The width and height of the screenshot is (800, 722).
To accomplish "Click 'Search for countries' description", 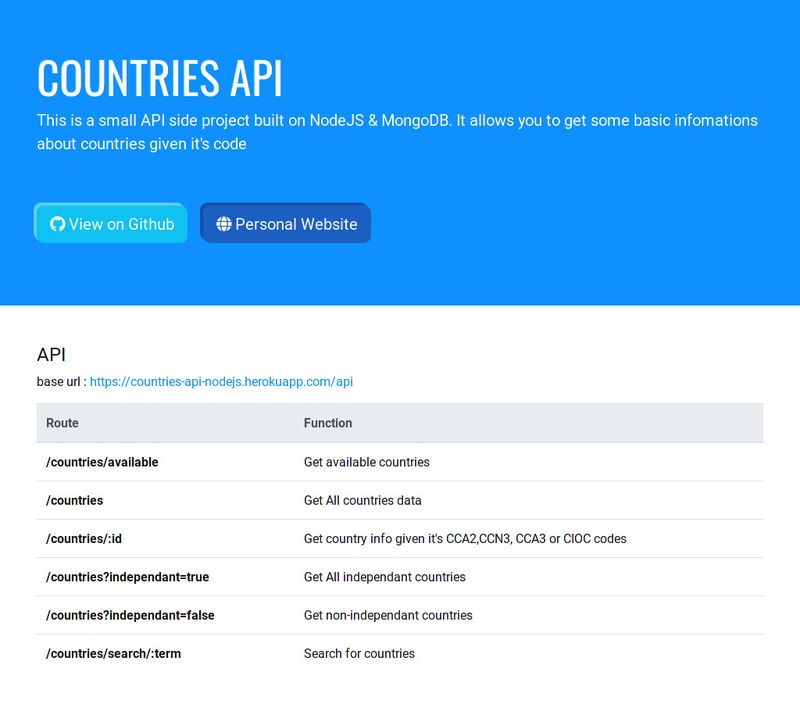I will [x=359, y=653].
